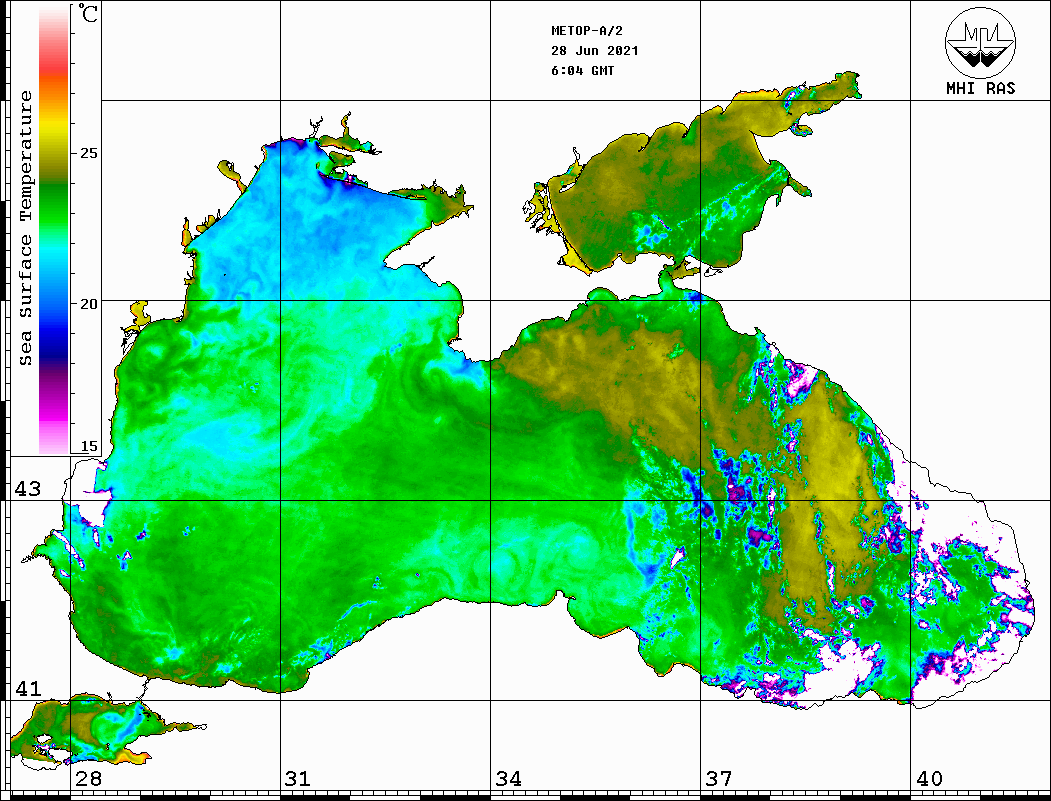Viewport: 1051px width, 801px height.
Task: Click the '20' color scale value
Action: pos(88,304)
